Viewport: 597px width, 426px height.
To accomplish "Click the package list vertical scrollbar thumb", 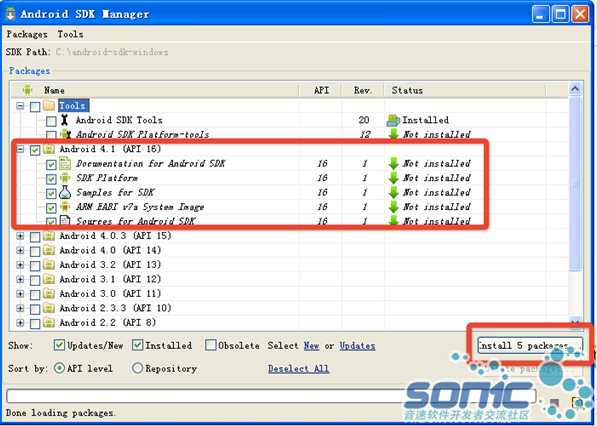I will click(x=576, y=184).
